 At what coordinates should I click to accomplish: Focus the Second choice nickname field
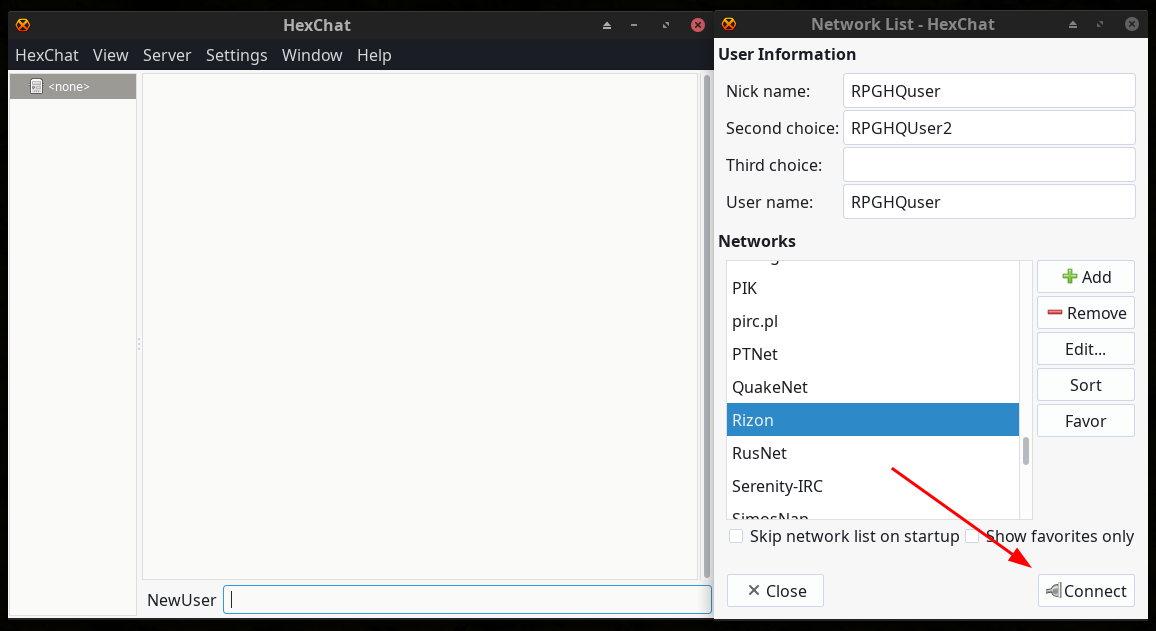pos(989,128)
